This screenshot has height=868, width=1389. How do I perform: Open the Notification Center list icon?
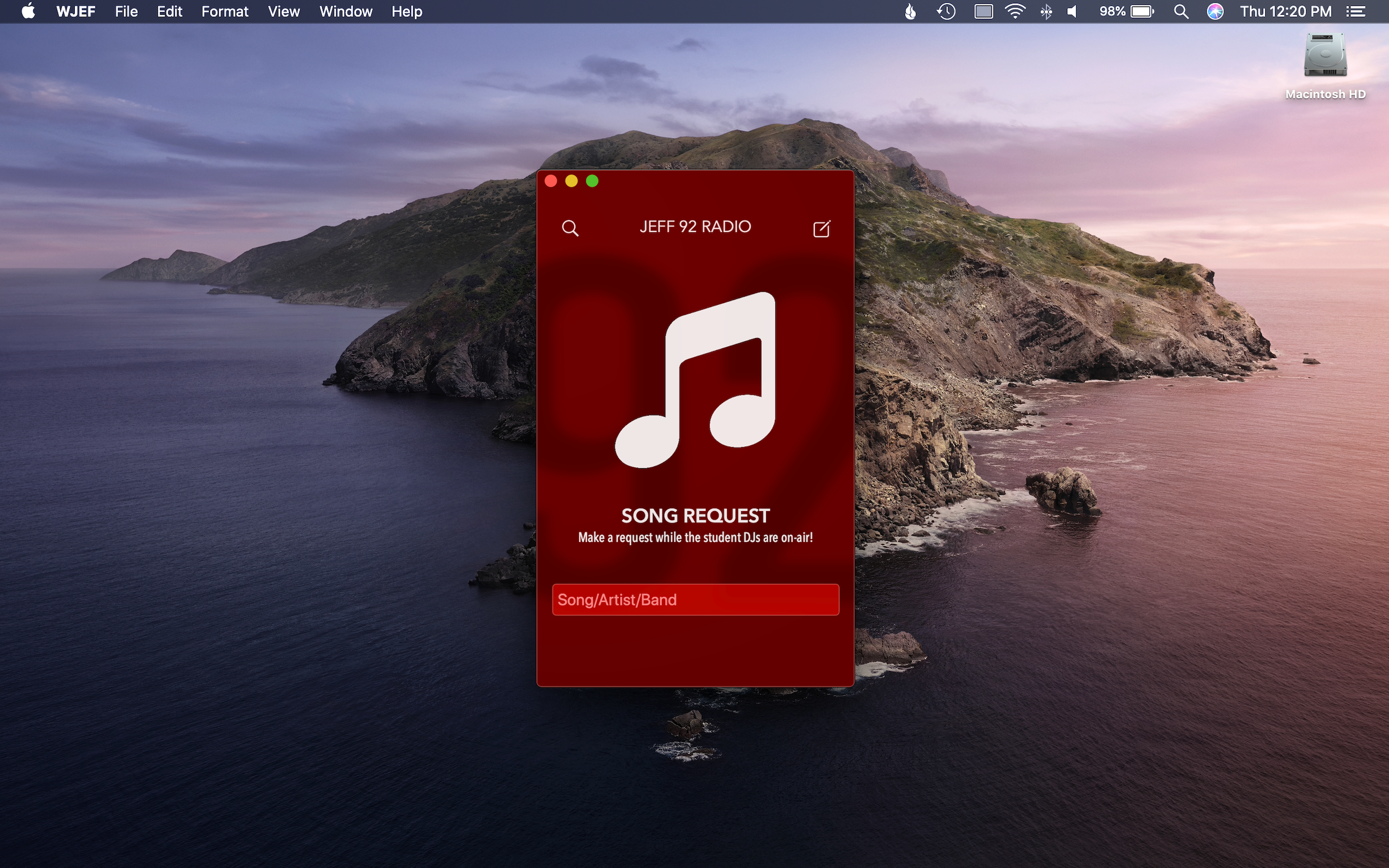(x=1356, y=11)
